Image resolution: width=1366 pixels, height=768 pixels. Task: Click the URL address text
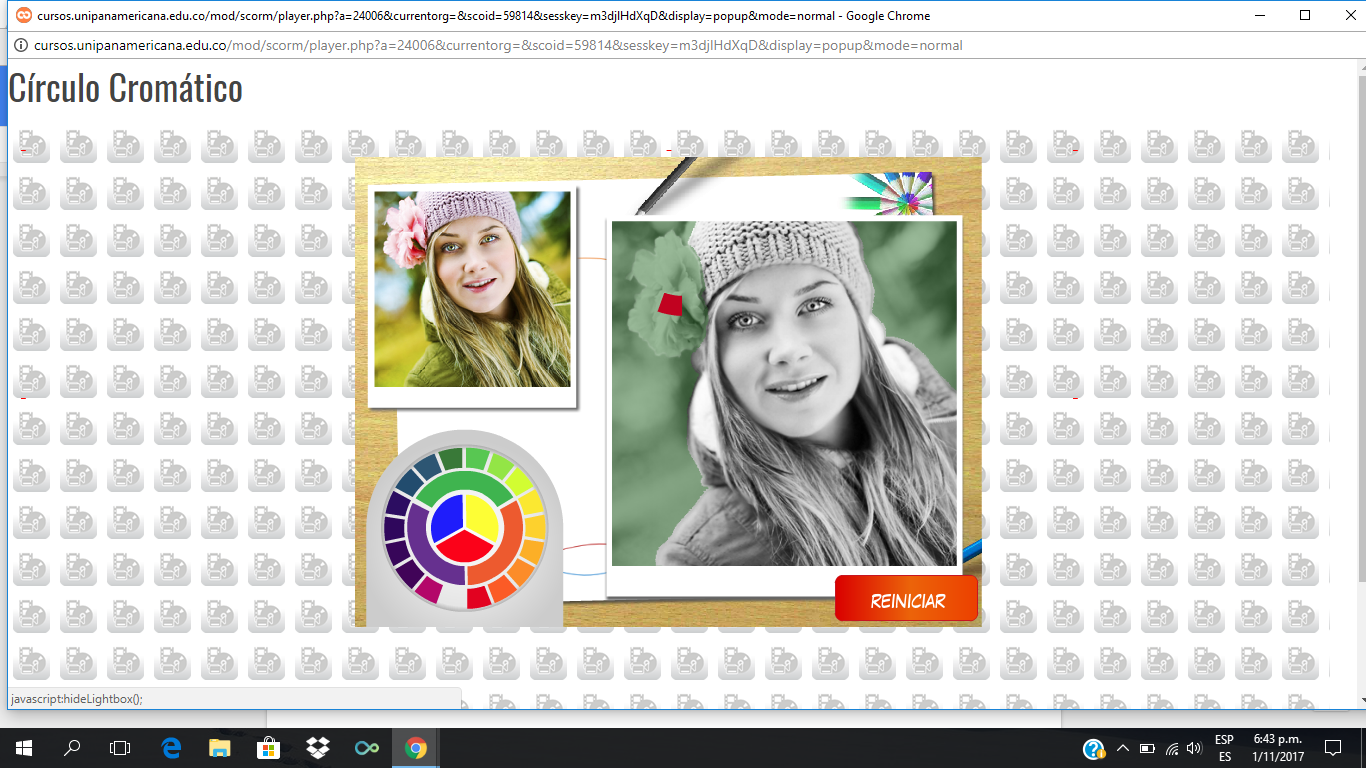498,45
